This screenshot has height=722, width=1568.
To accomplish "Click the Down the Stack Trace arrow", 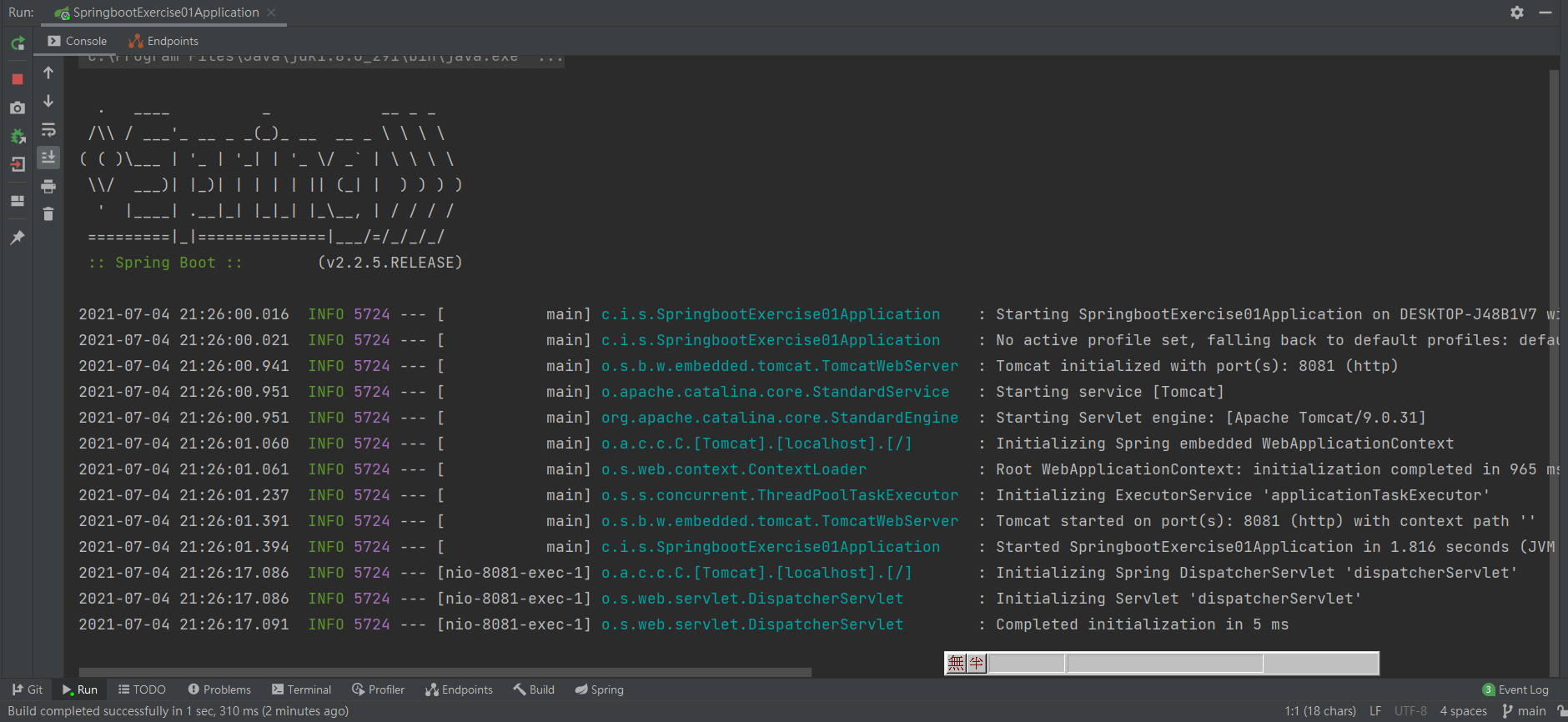I will [x=48, y=101].
